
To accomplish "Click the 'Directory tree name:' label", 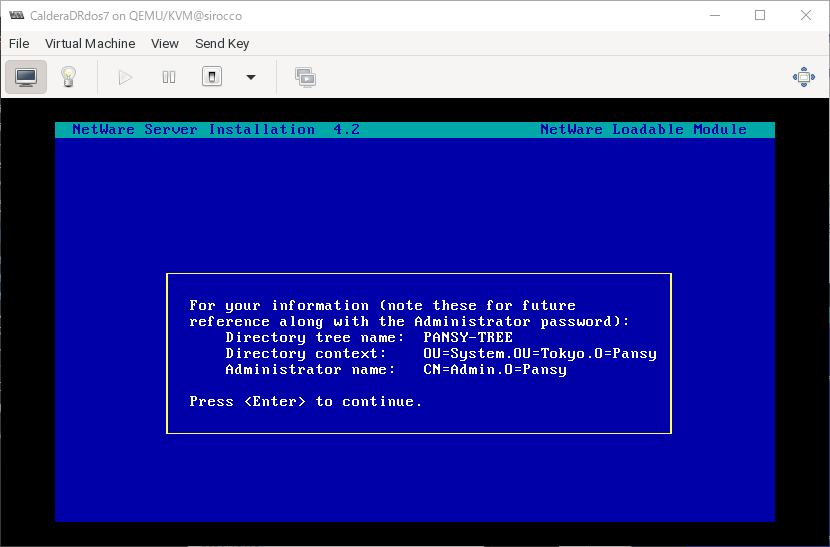I will click(x=315, y=337).
